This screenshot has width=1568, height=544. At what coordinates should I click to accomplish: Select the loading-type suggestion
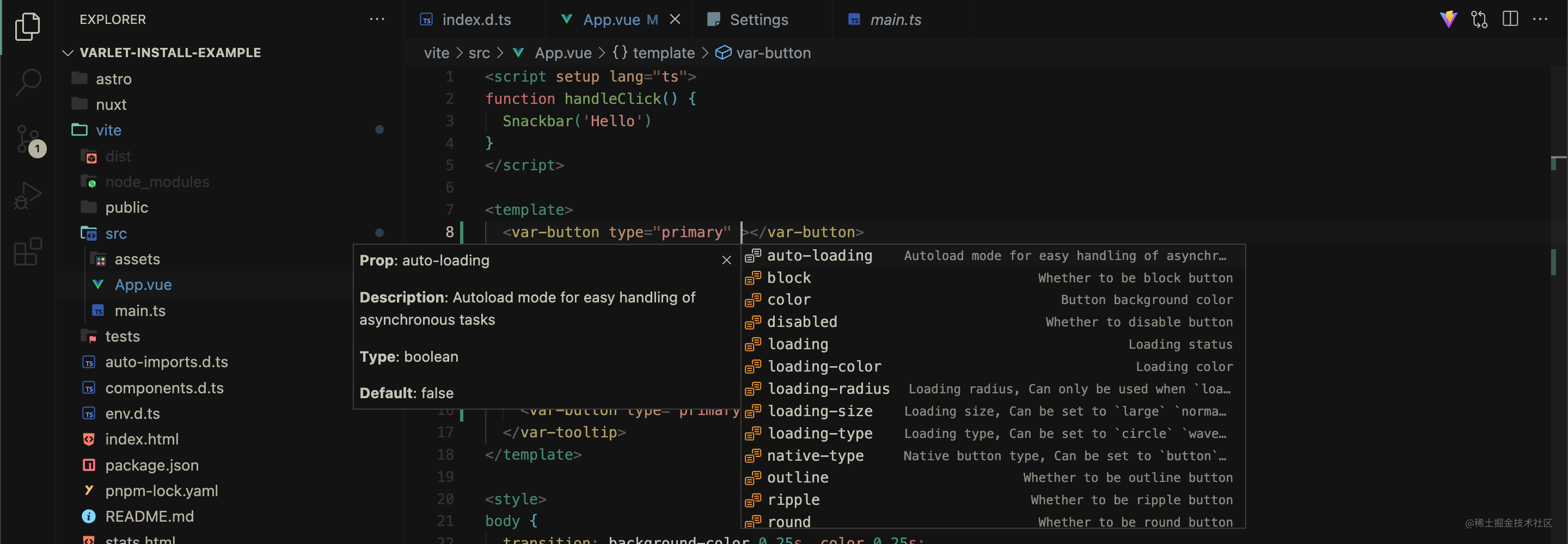[x=992, y=433]
